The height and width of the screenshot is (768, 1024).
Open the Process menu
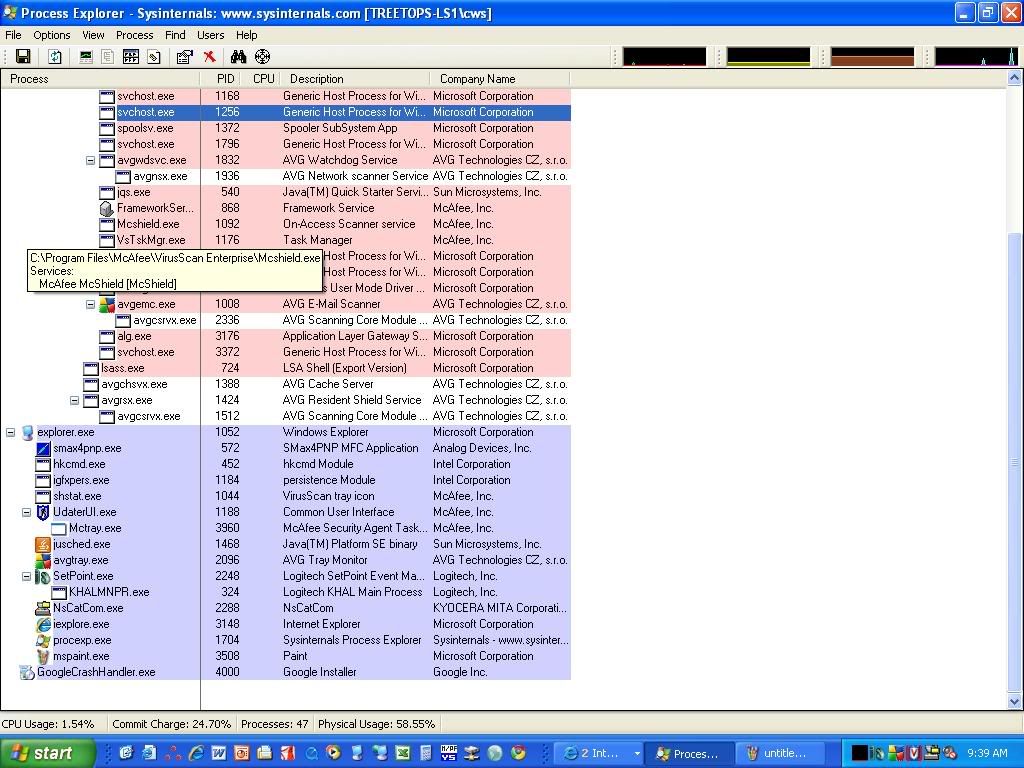(x=135, y=35)
